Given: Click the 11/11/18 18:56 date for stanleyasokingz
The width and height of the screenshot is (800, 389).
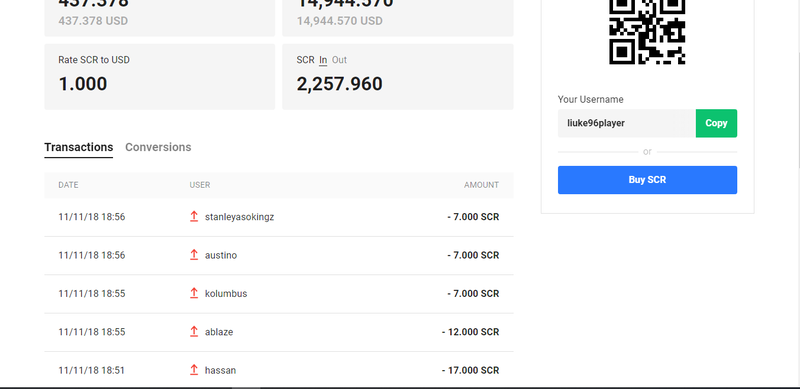Looking at the screenshot, I should [91, 217].
